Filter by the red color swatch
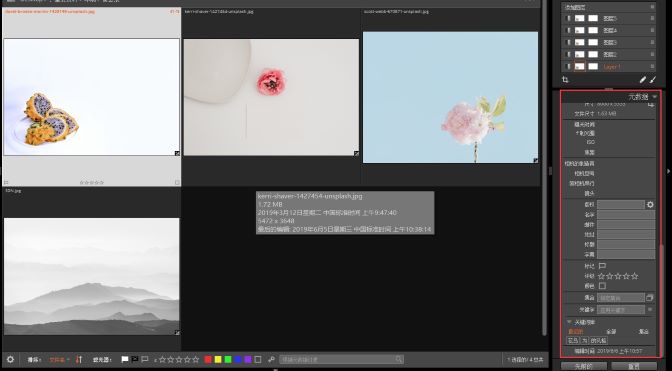The image size is (672, 371). pyautogui.click(x=208, y=359)
